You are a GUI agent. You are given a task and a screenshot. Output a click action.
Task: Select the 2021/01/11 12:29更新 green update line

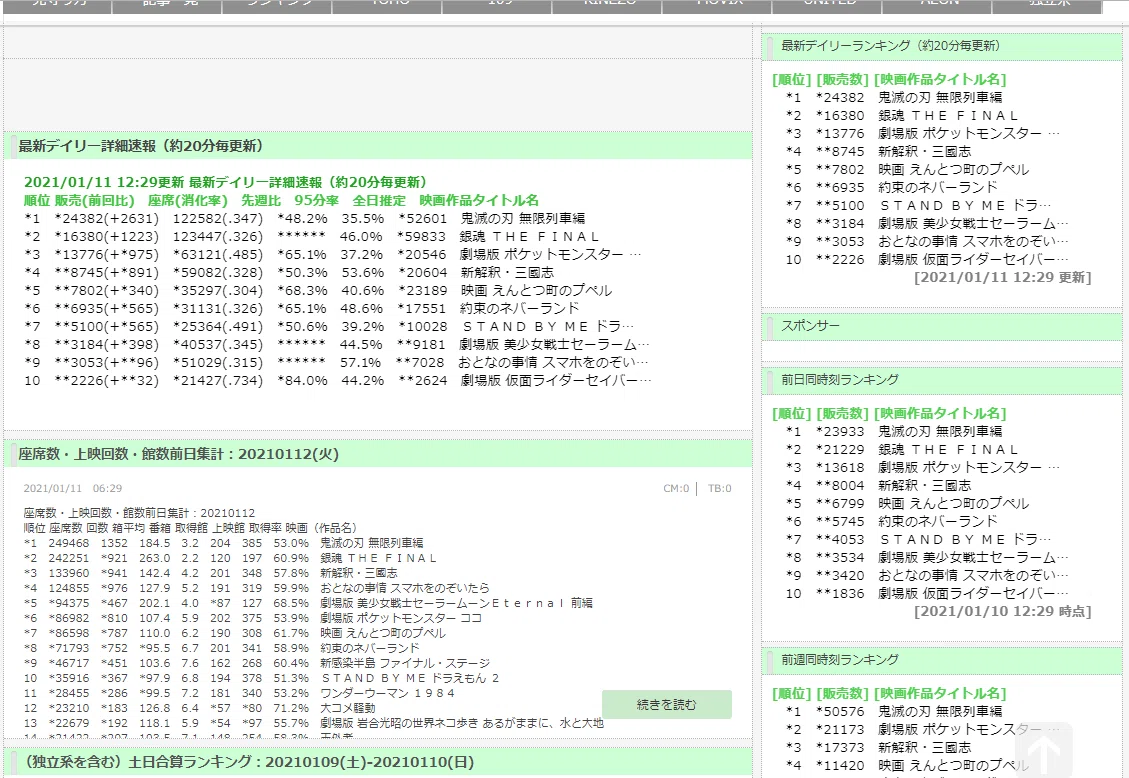(x=225, y=182)
